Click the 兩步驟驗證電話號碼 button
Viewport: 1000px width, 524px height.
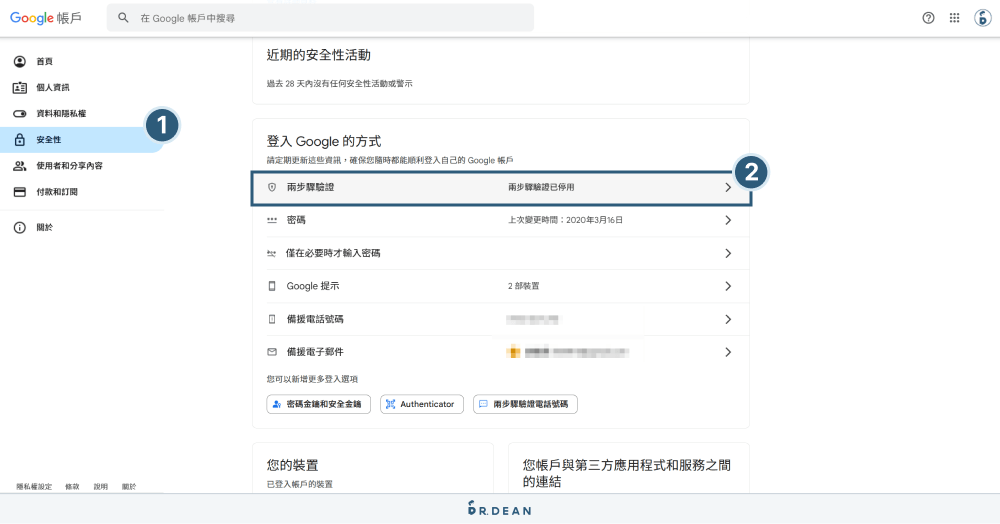[525, 404]
